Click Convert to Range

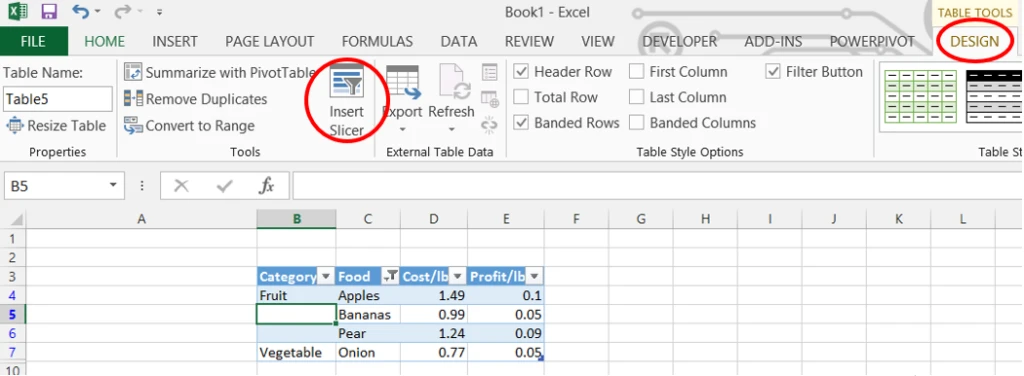point(189,125)
